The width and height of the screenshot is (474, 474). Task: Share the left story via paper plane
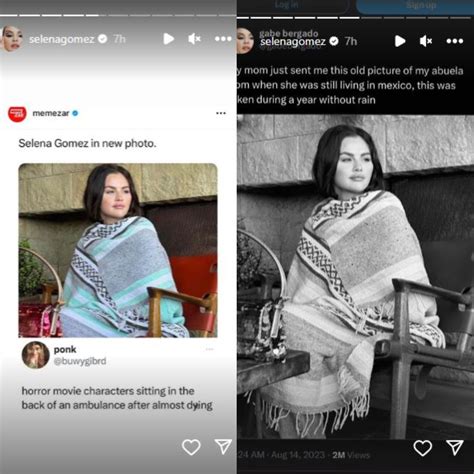click(x=223, y=446)
